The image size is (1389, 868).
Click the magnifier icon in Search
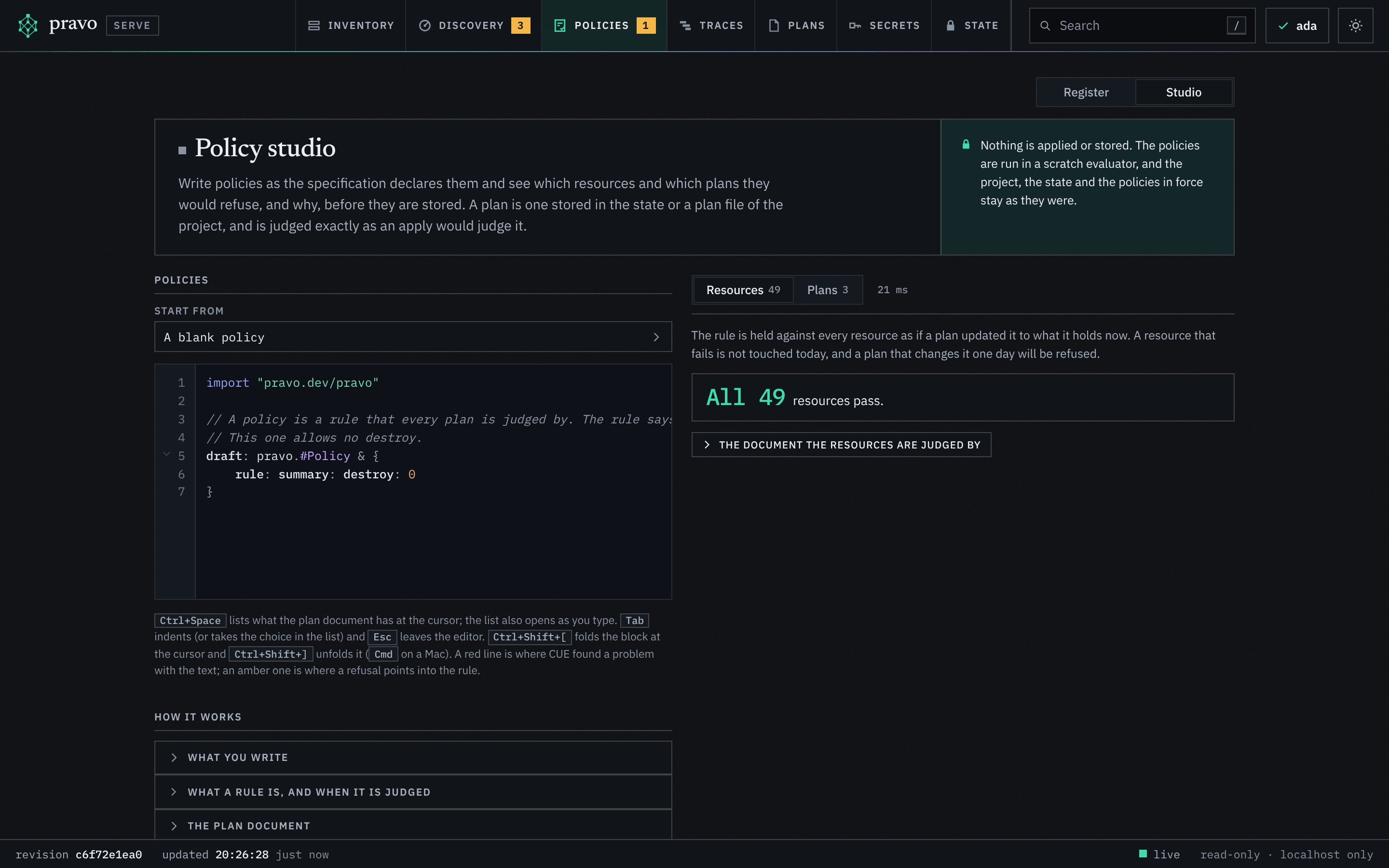pyautogui.click(x=1045, y=26)
